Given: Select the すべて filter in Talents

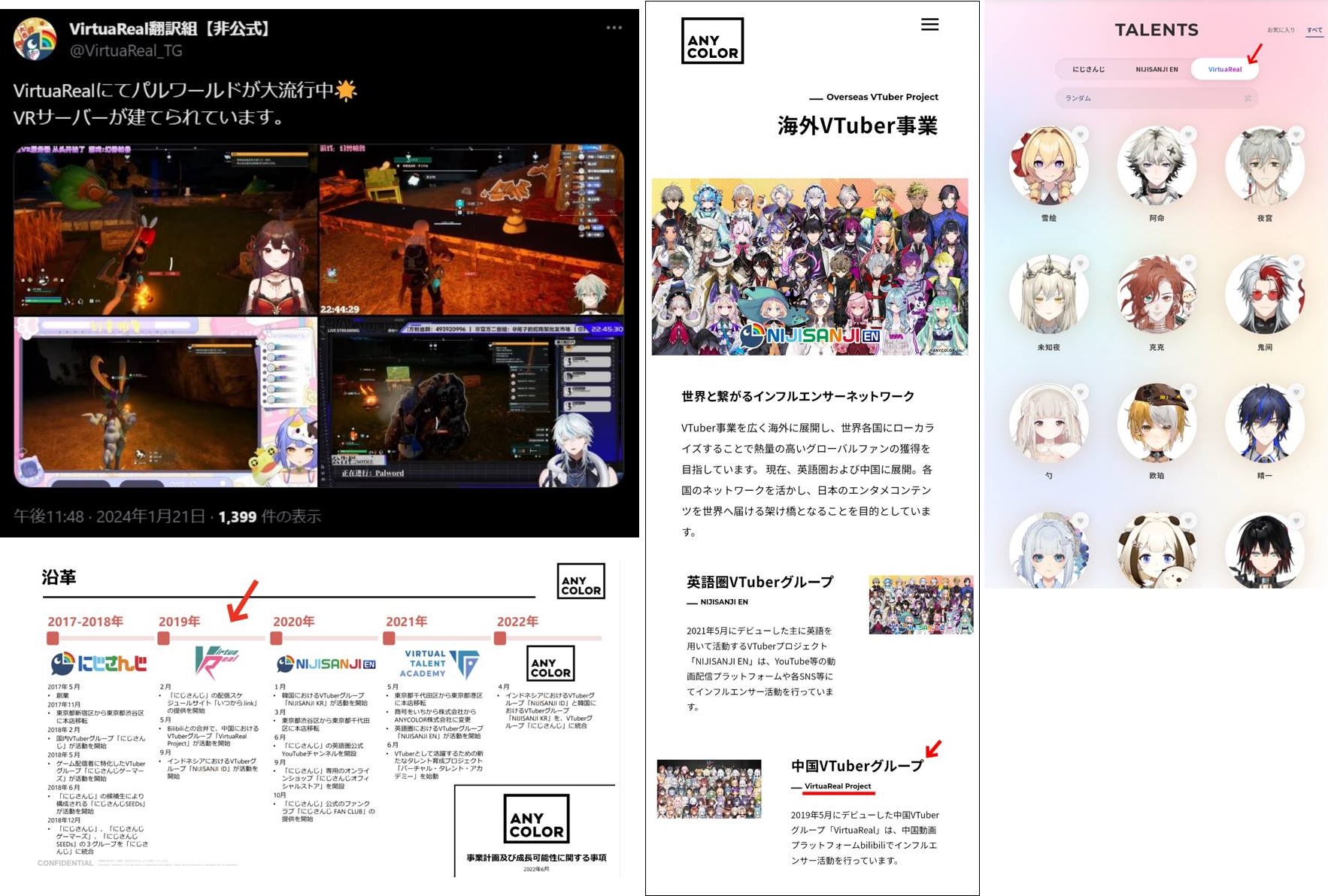Looking at the screenshot, I should 1314,30.
